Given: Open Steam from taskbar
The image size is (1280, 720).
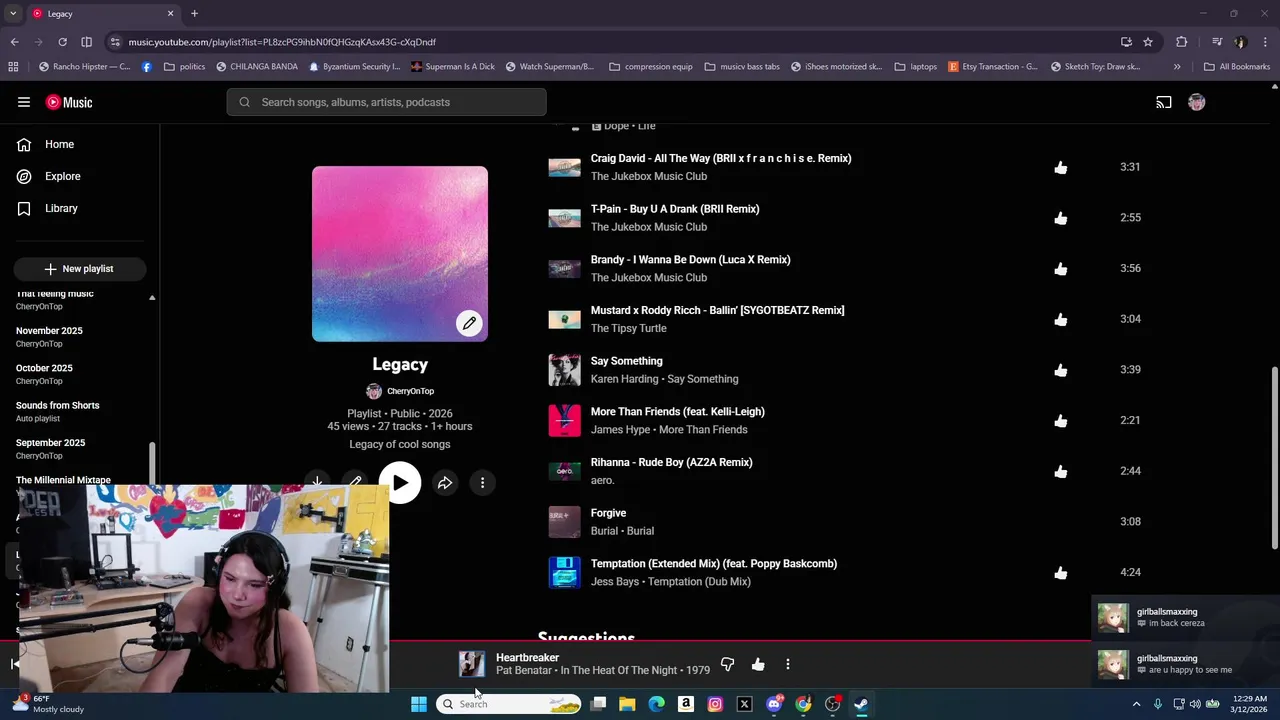Looking at the screenshot, I should [861, 704].
